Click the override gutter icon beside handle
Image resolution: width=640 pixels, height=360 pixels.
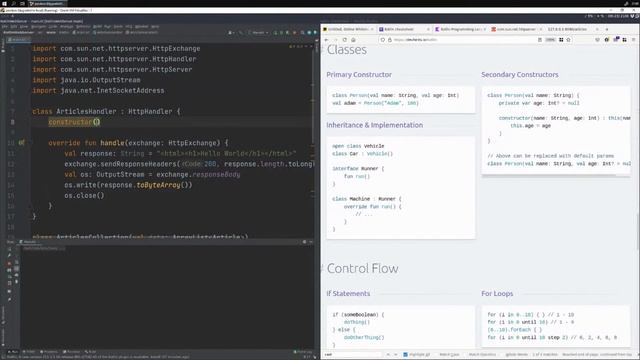pyautogui.click(x=21, y=143)
